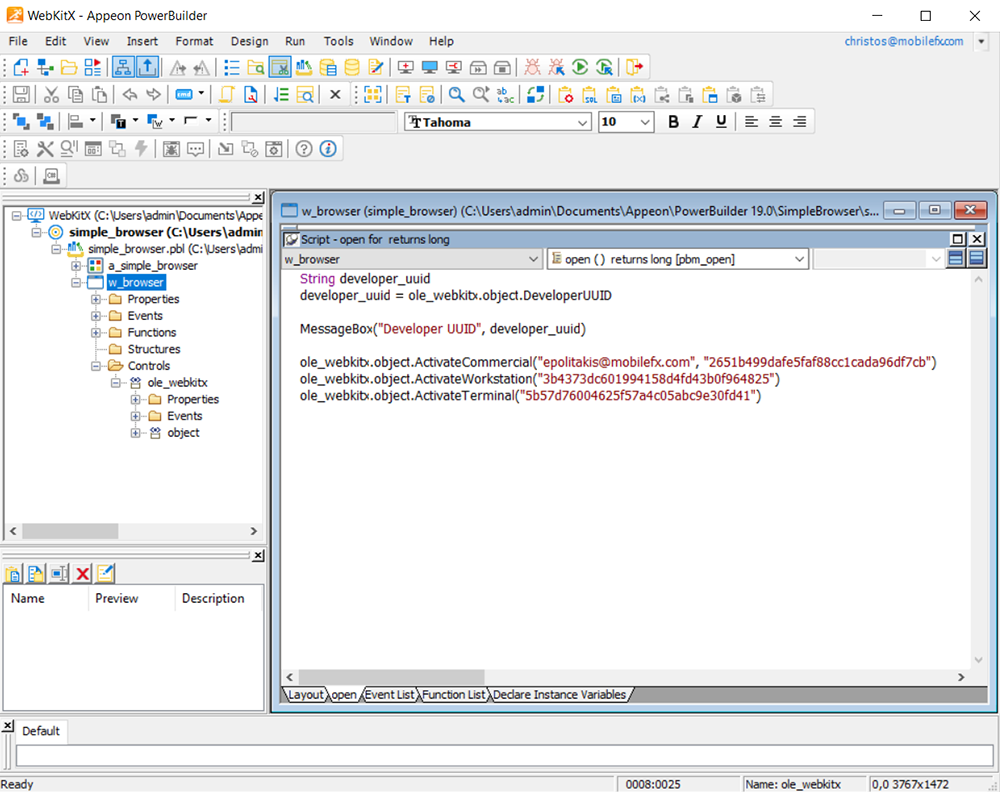Close the system tree pane
1000x792 pixels.
[x=258, y=198]
